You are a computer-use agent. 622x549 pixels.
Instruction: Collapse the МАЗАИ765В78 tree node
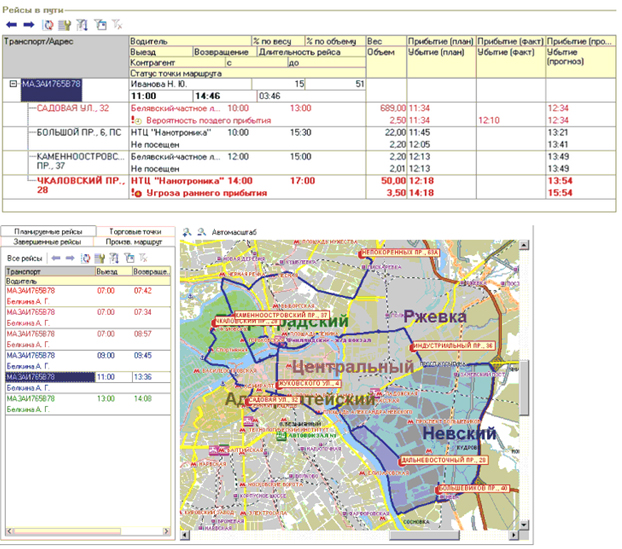[13, 84]
